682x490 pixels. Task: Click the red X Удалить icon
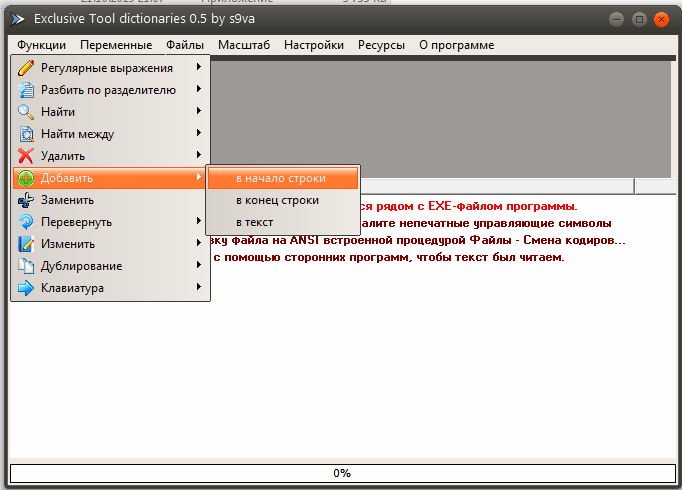pos(26,156)
